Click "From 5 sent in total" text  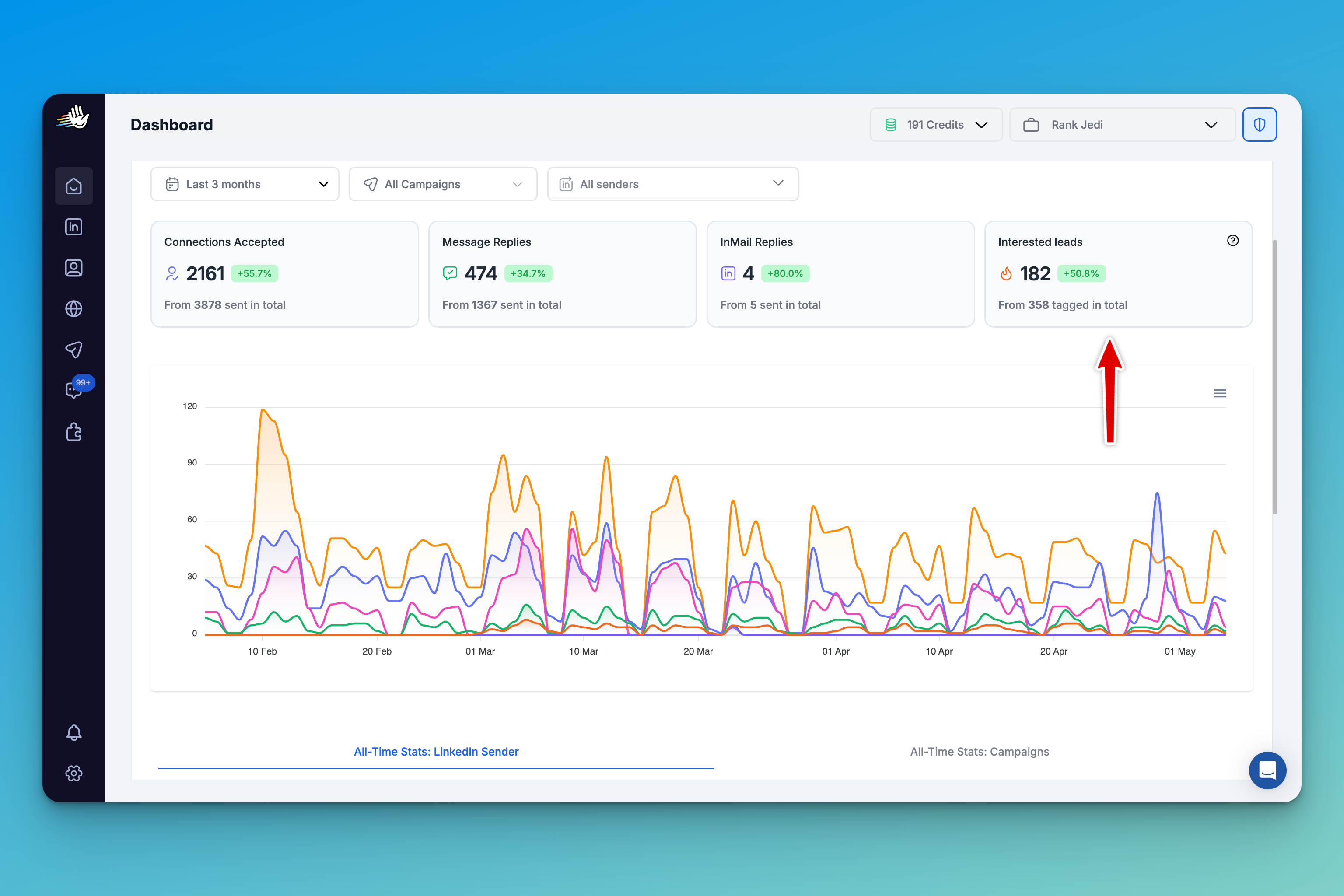tap(770, 305)
